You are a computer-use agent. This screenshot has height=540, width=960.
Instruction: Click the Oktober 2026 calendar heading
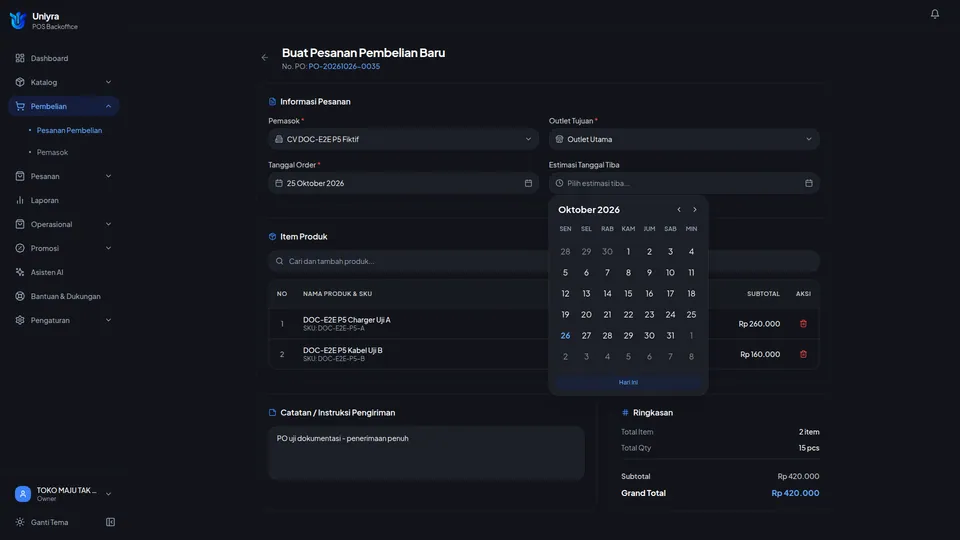click(x=589, y=209)
